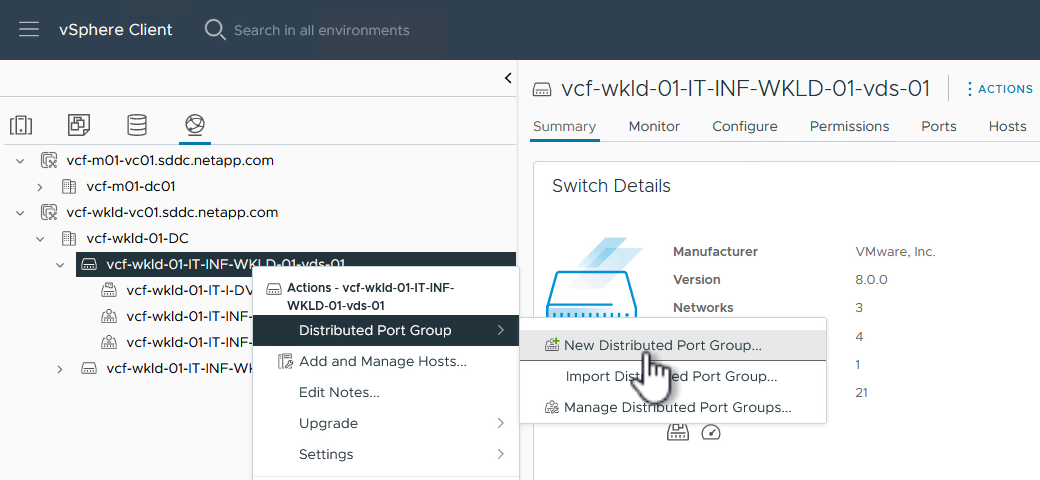Switch to Hosts and Clusters inventory view
Screen dimensions: 1040x480
point(21,125)
